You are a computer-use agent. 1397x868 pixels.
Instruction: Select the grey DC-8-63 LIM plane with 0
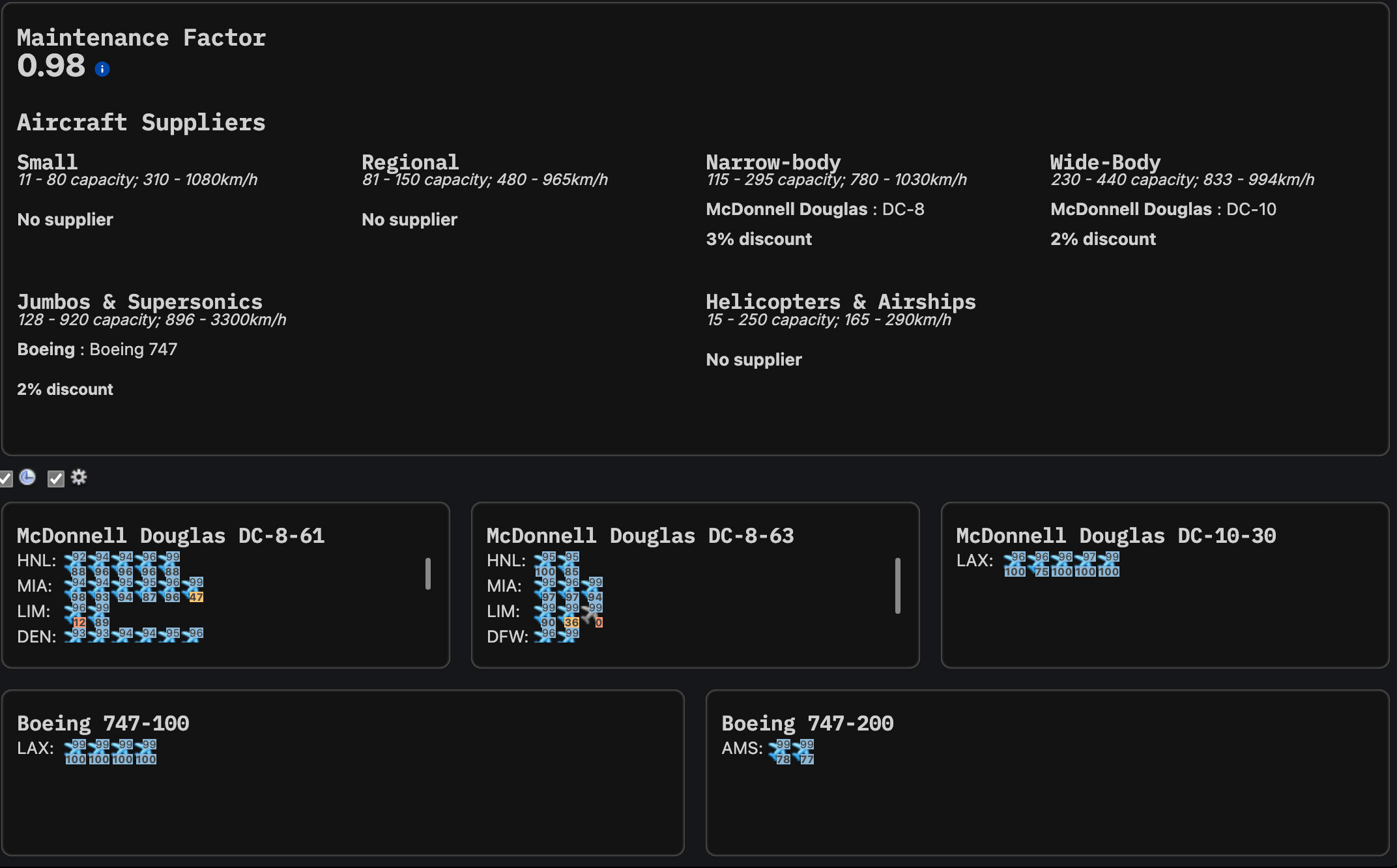pyautogui.click(x=592, y=615)
